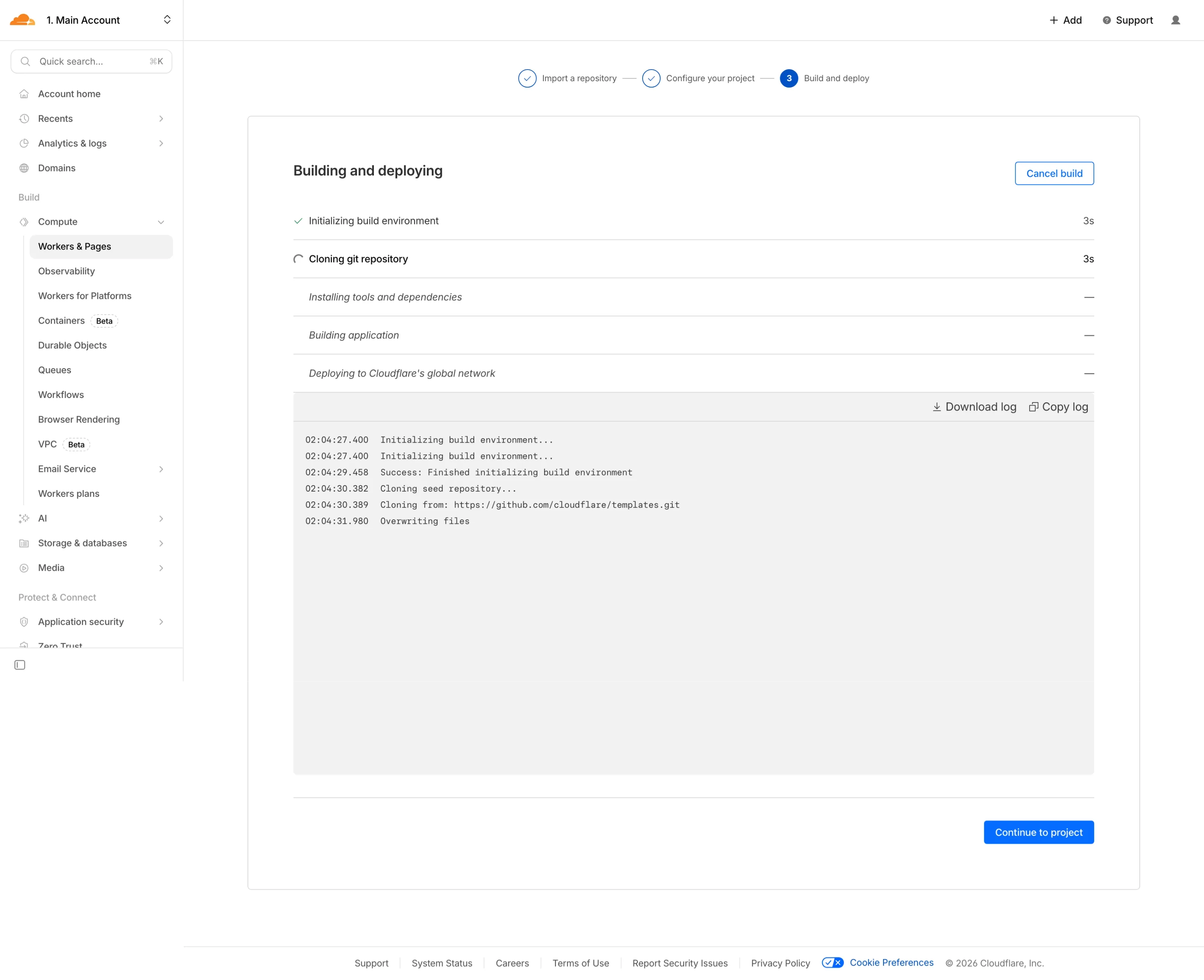Screen dimensions: 1204x980
Task: Click the Zero Trust item
Action: pos(60,645)
